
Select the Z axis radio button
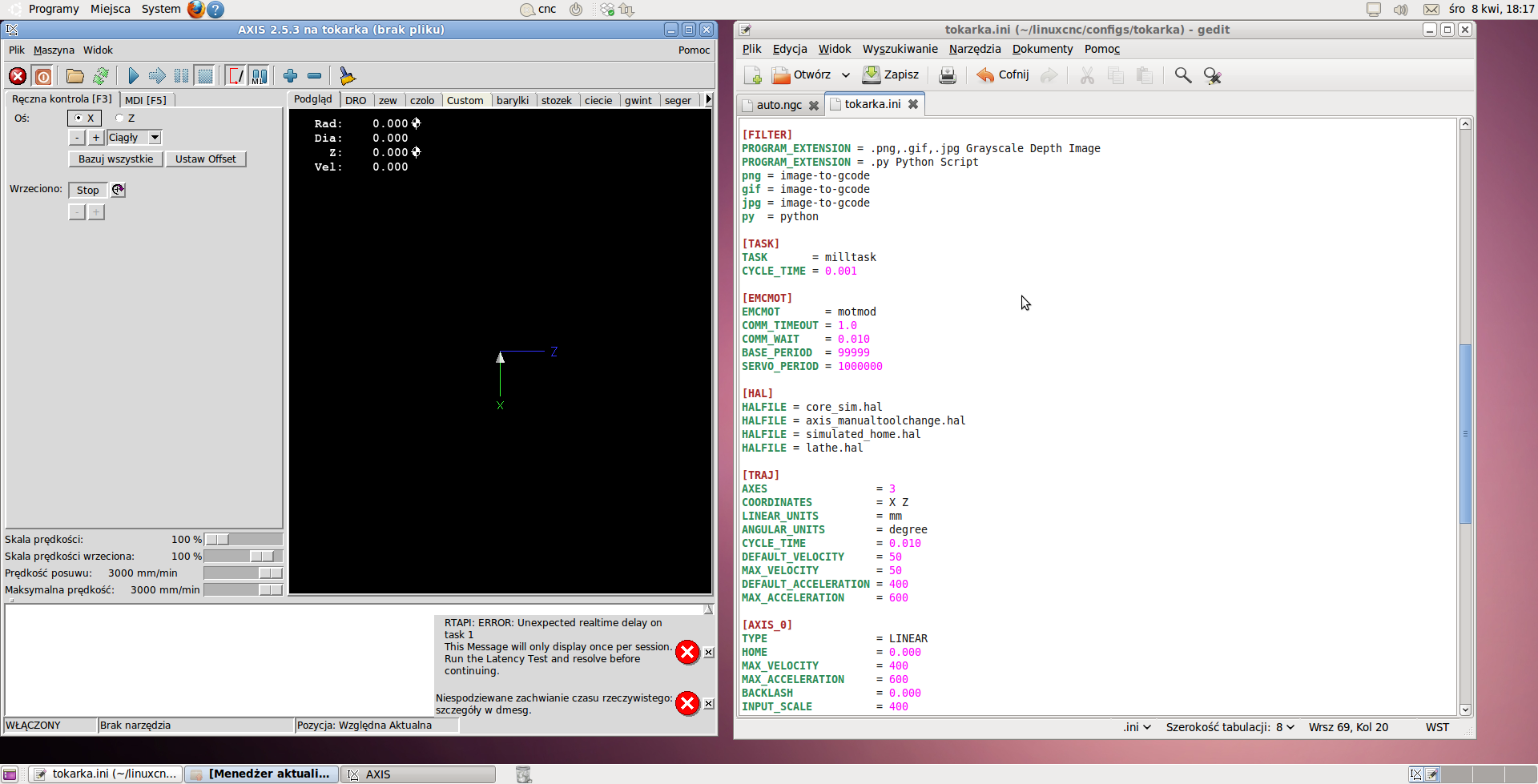coord(119,118)
